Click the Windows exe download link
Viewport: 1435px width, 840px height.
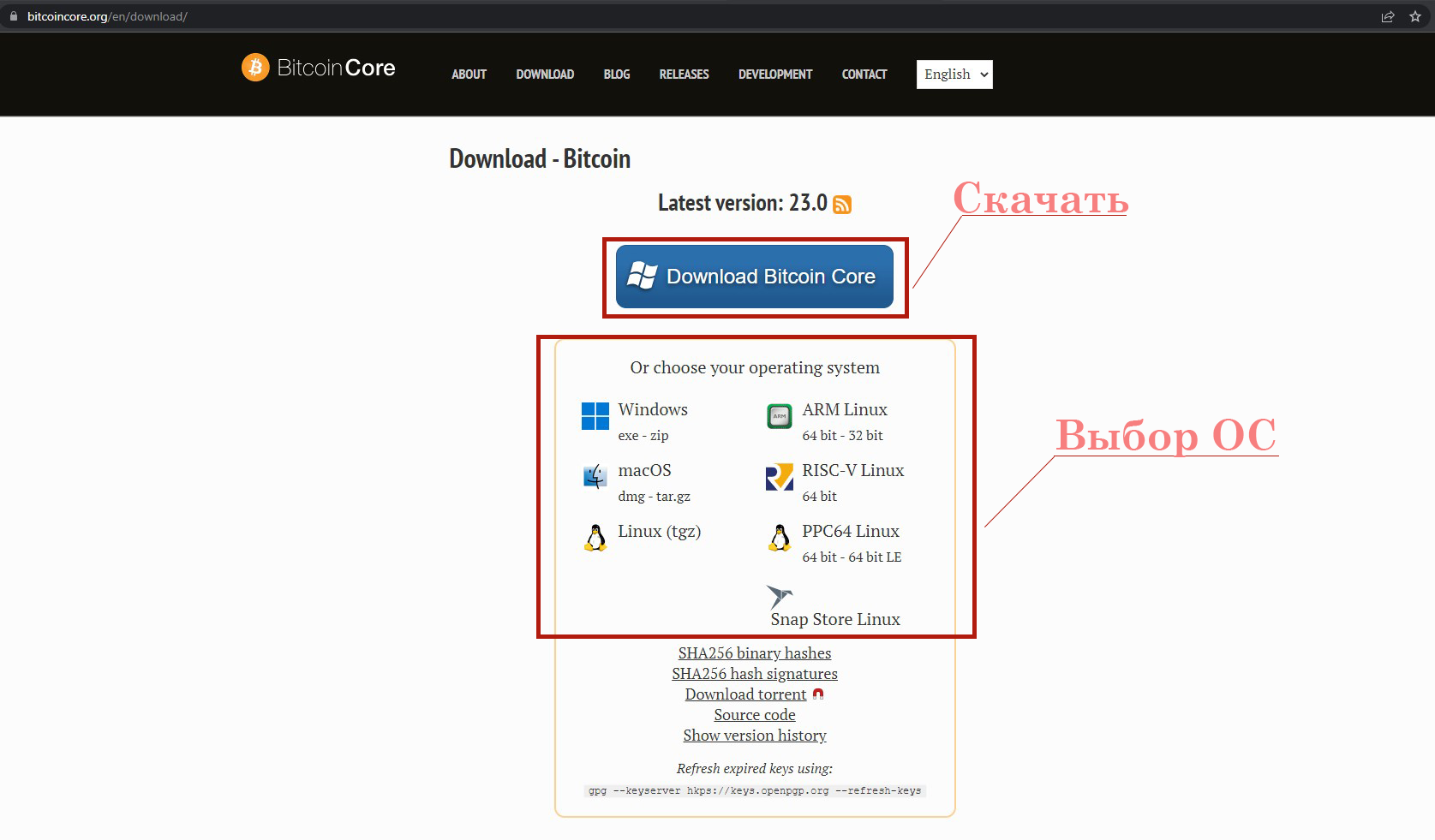(x=628, y=436)
